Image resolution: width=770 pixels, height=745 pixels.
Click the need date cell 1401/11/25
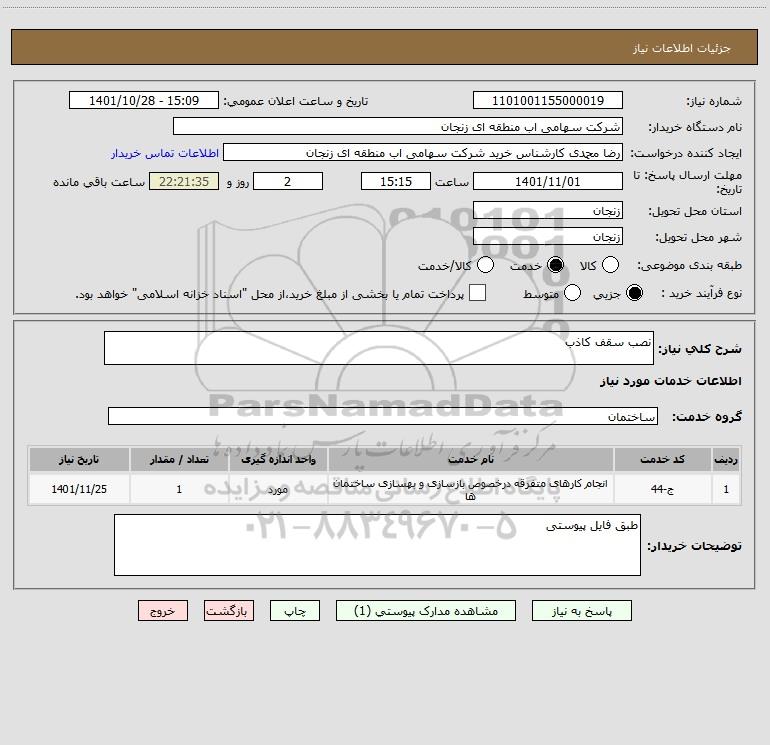[79, 489]
